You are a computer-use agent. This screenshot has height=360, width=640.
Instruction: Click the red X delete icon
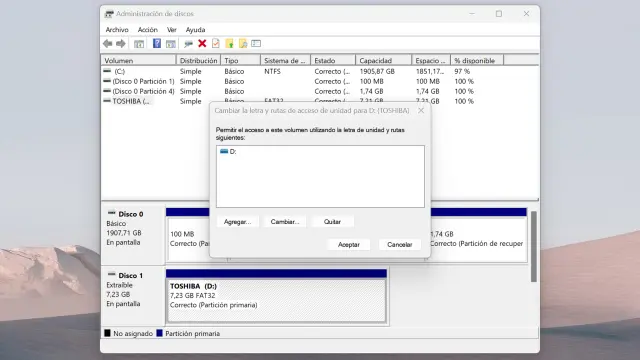202,43
